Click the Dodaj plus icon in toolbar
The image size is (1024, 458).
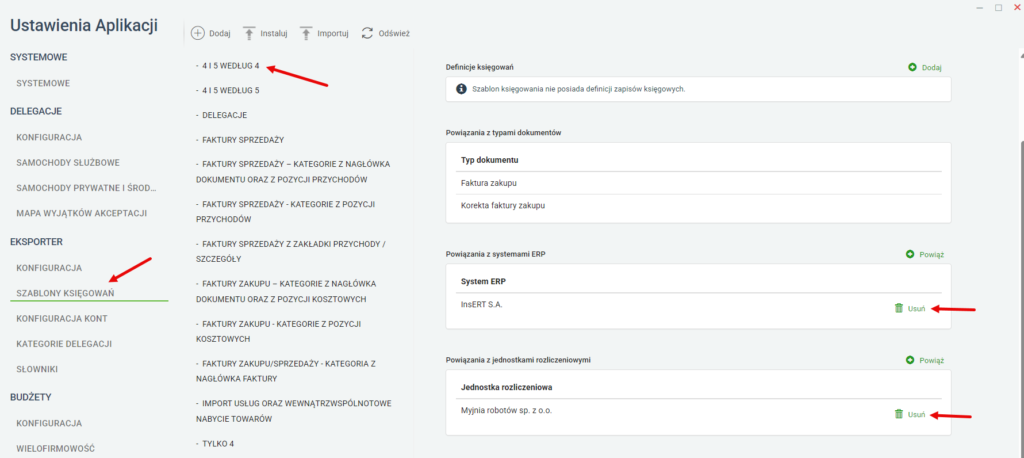[x=197, y=33]
